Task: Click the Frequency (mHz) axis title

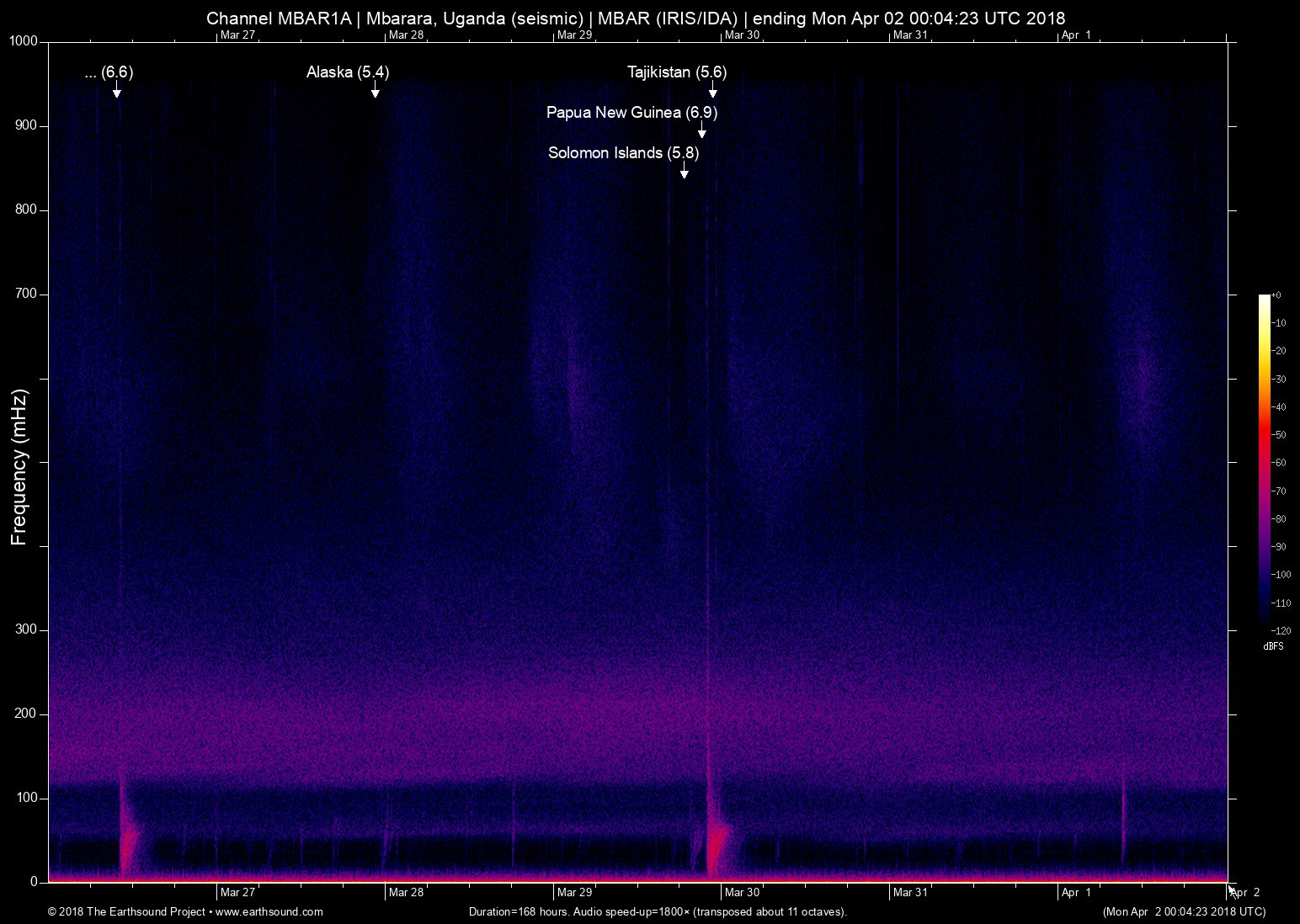Action: click(x=19, y=466)
